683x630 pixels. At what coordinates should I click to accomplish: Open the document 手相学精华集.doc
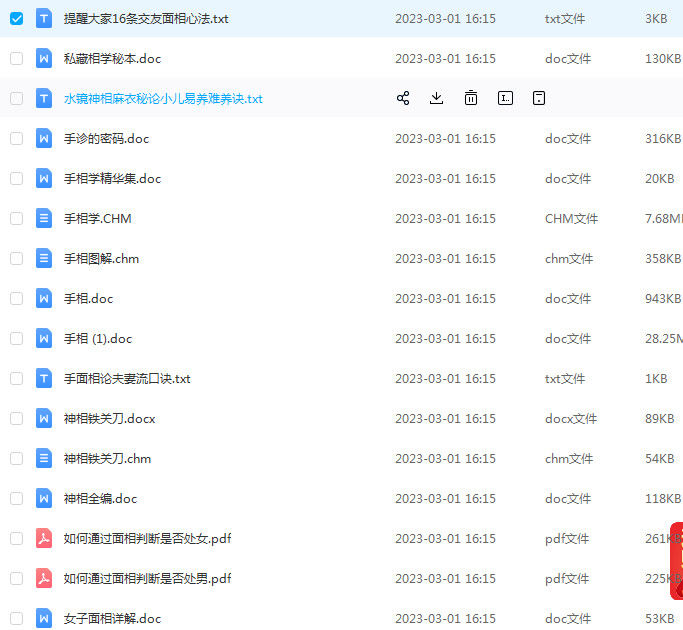[x=112, y=179]
